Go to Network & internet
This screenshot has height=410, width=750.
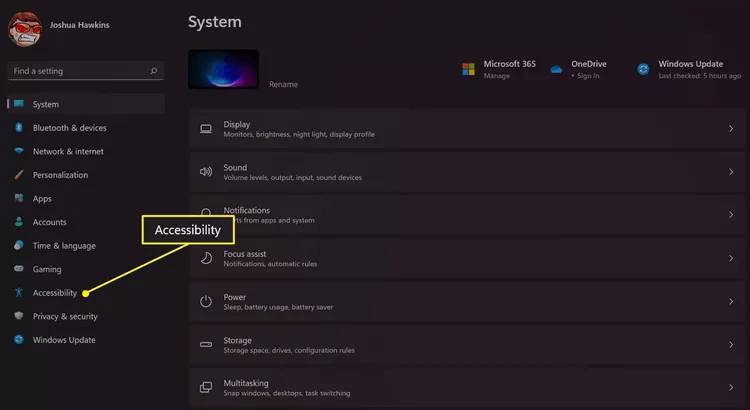68,151
